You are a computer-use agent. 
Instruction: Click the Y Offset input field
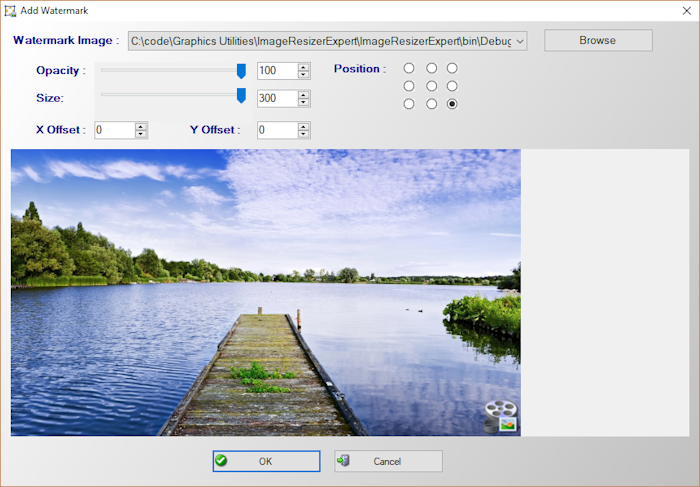[277, 130]
